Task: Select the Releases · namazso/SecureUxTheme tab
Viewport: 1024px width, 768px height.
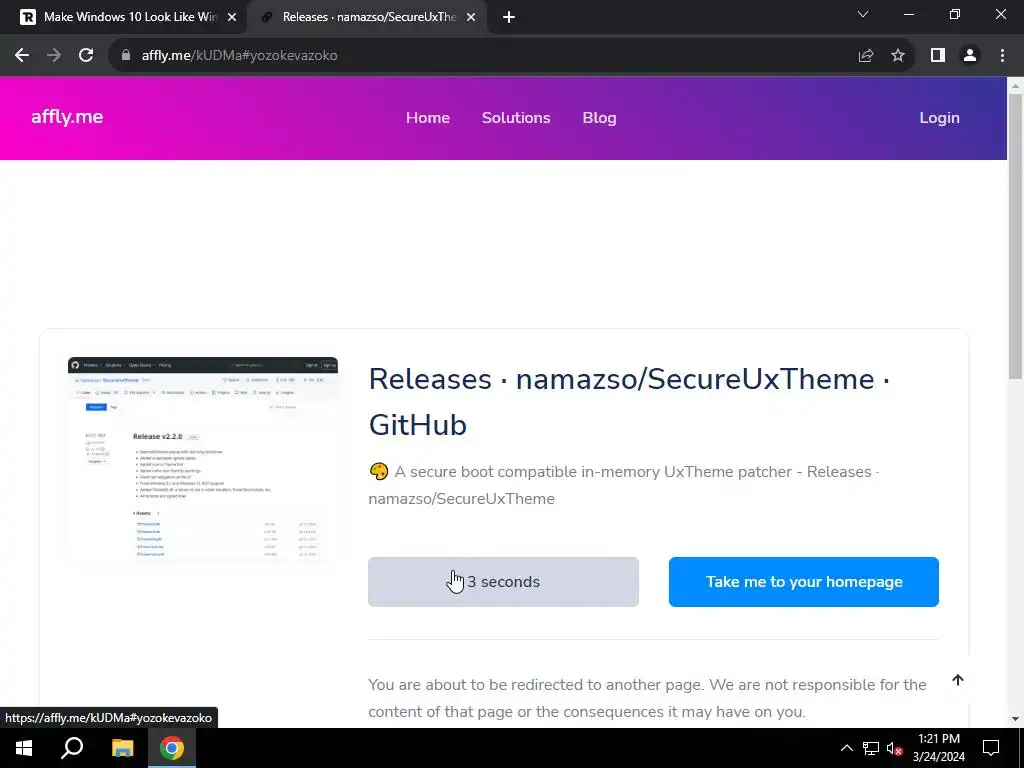Action: 366,18
